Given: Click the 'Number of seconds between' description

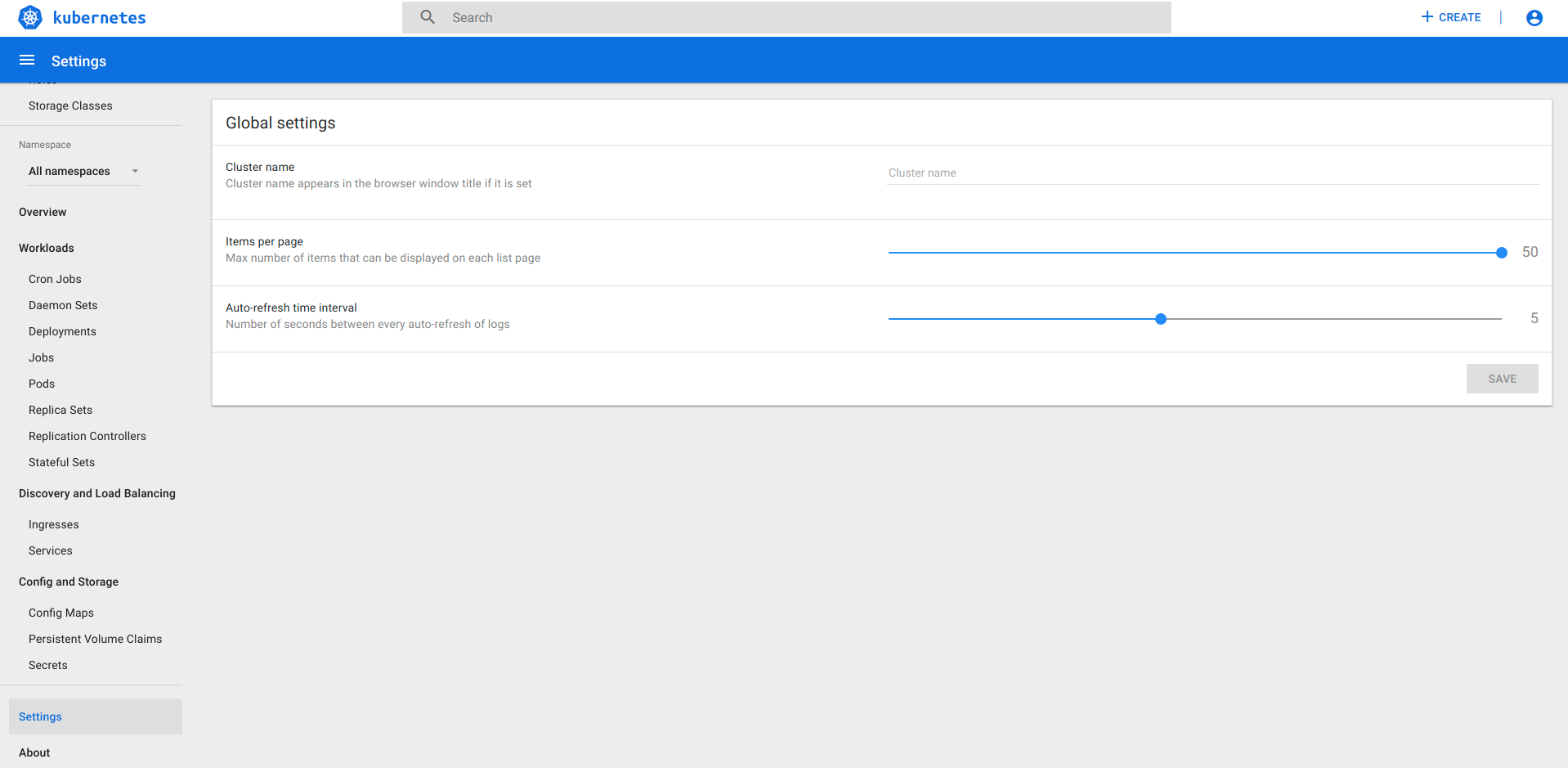Looking at the screenshot, I should click(367, 324).
